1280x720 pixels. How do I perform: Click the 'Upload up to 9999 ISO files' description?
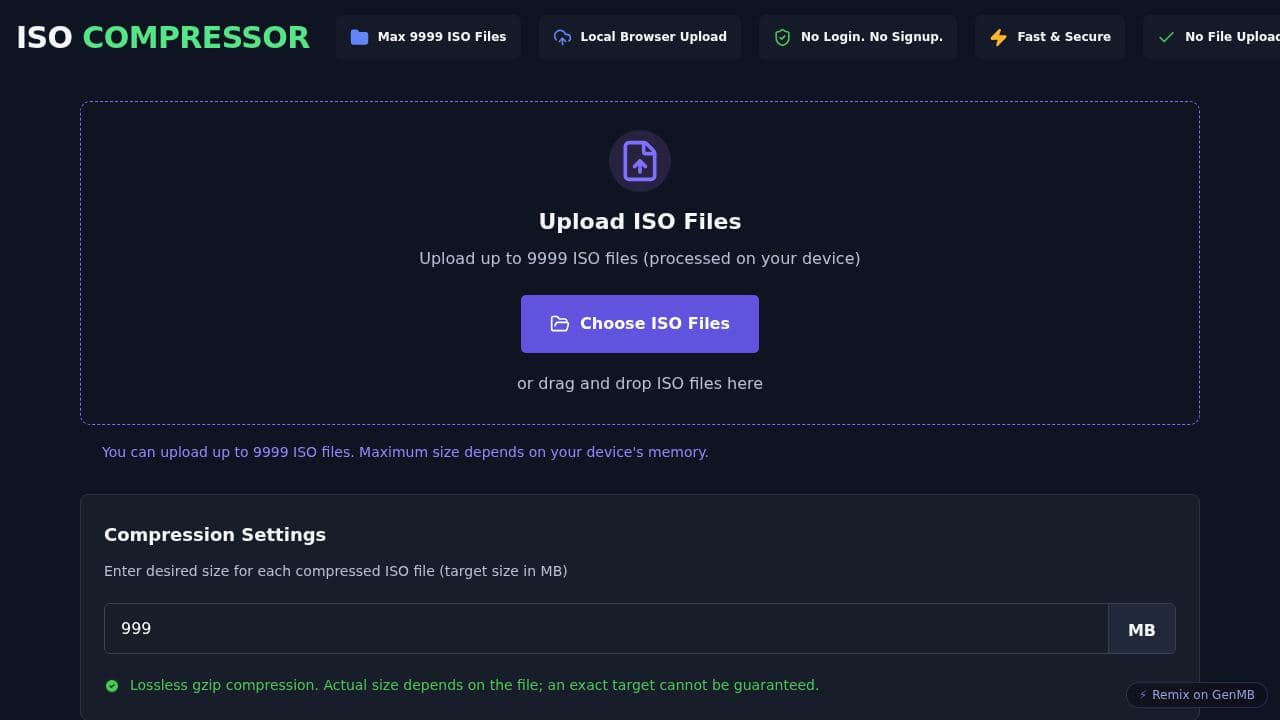(640, 258)
